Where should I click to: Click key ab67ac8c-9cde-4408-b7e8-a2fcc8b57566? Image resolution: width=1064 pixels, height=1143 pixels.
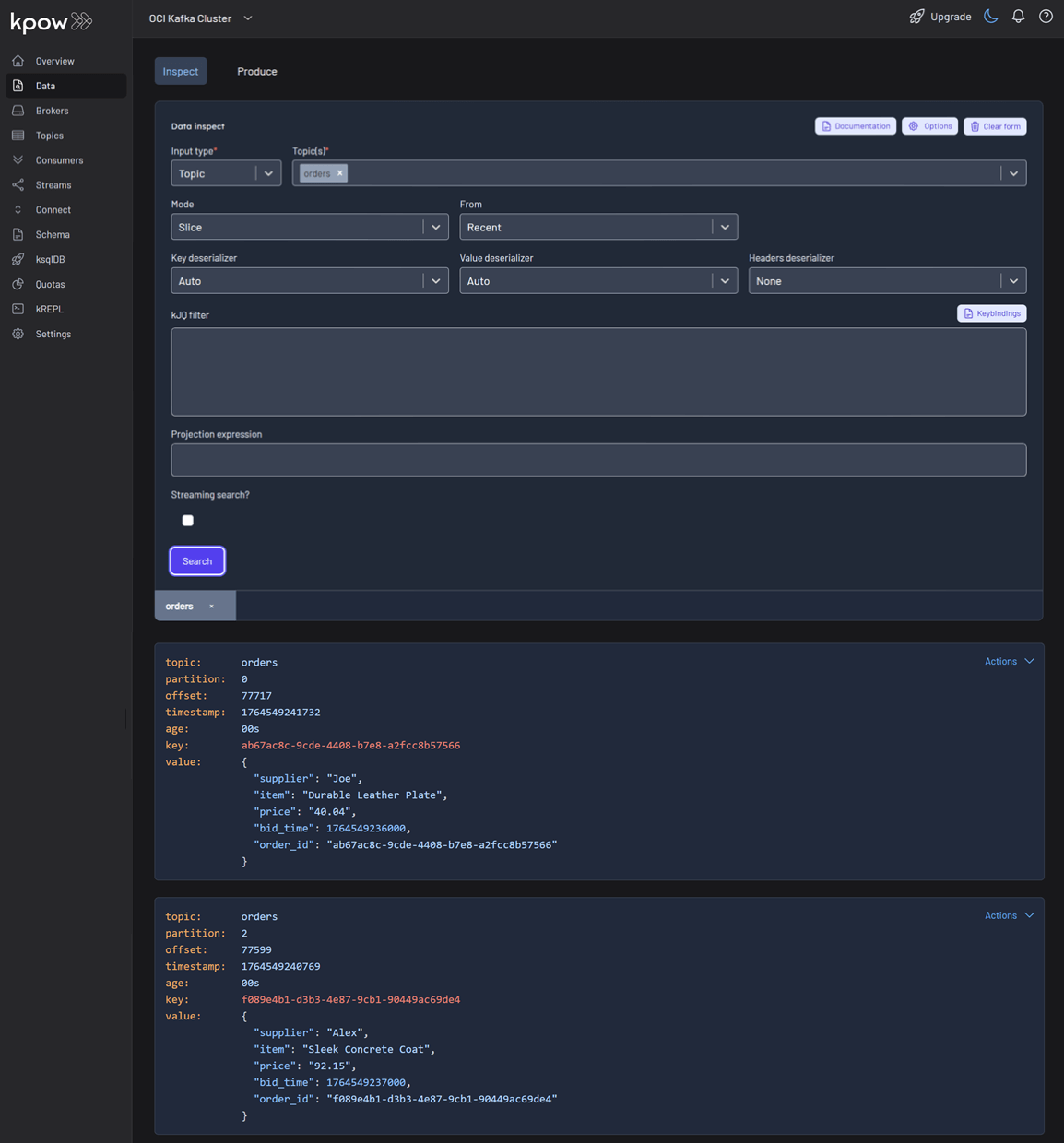[350, 746]
